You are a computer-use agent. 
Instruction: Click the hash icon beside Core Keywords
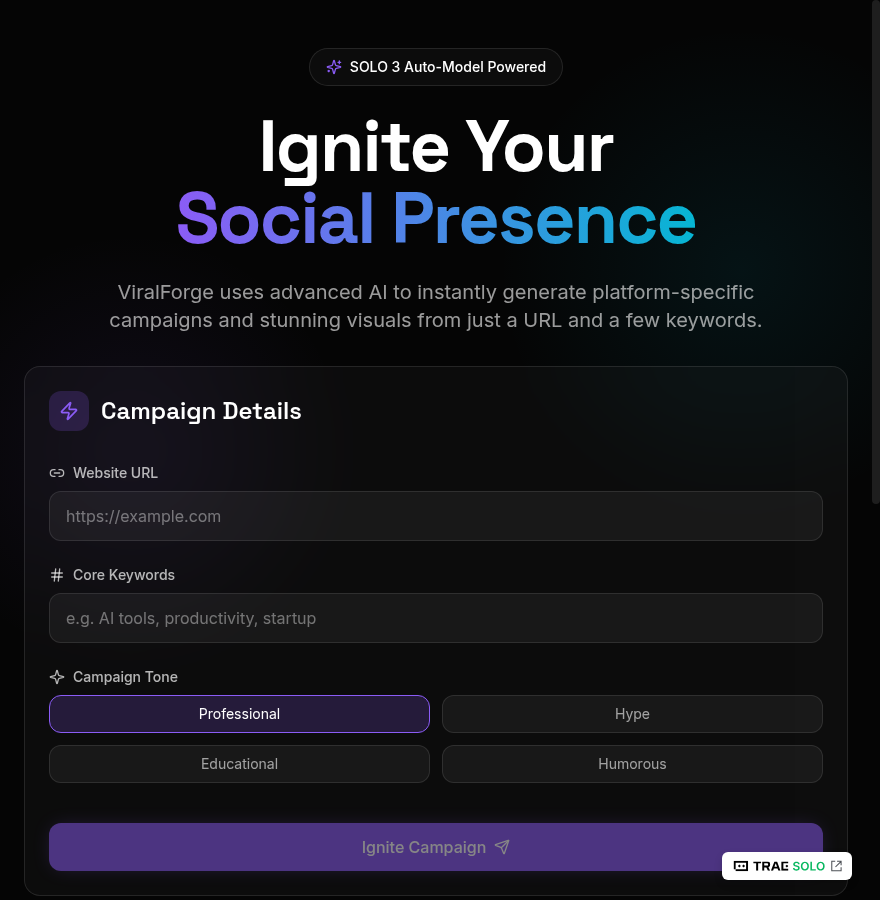[57, 575]
